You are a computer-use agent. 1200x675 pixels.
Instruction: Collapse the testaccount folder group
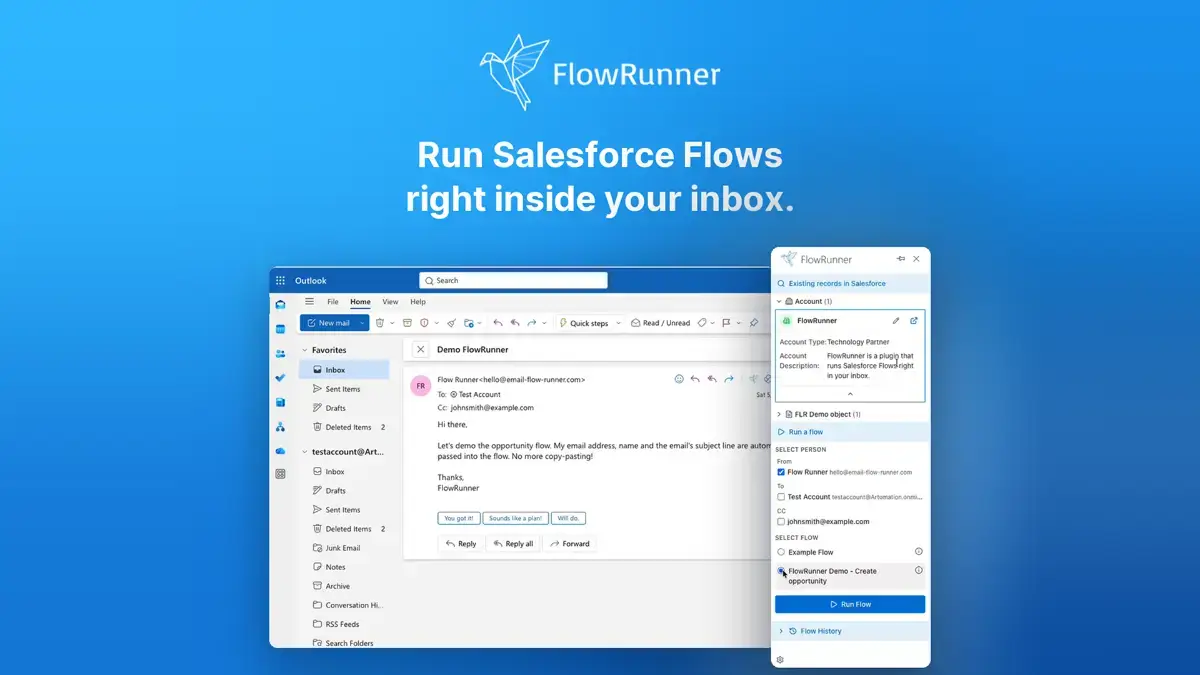(304, 452)
